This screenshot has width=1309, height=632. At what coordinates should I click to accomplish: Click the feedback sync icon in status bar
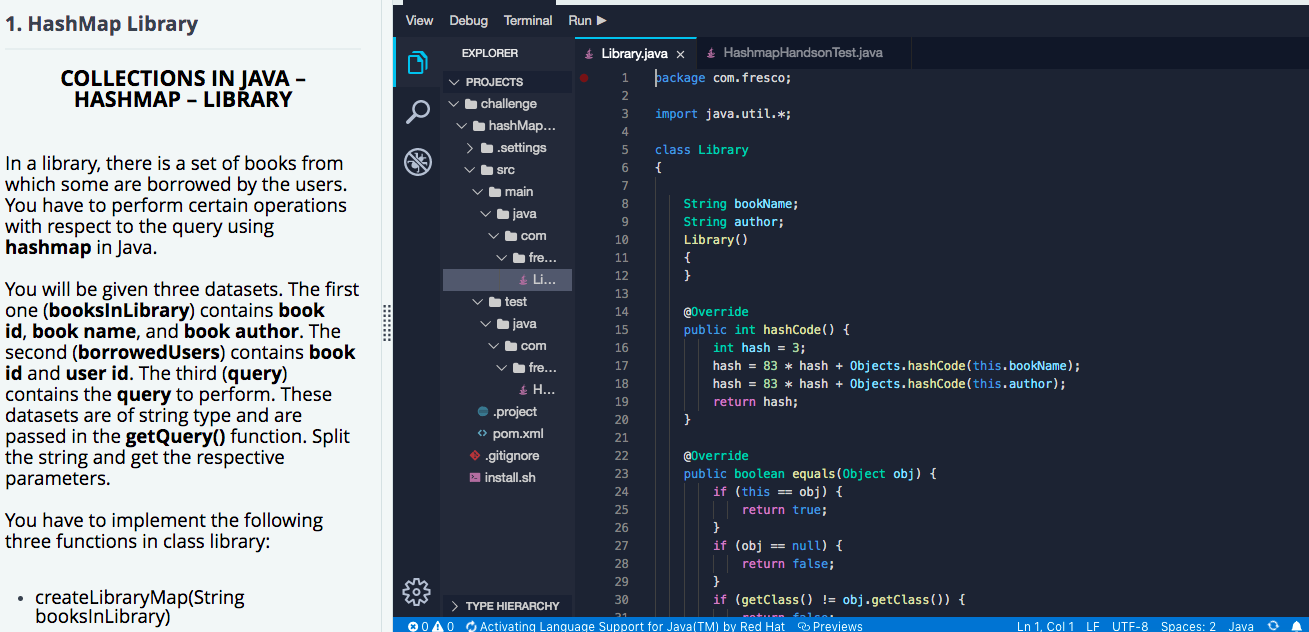1272,626
